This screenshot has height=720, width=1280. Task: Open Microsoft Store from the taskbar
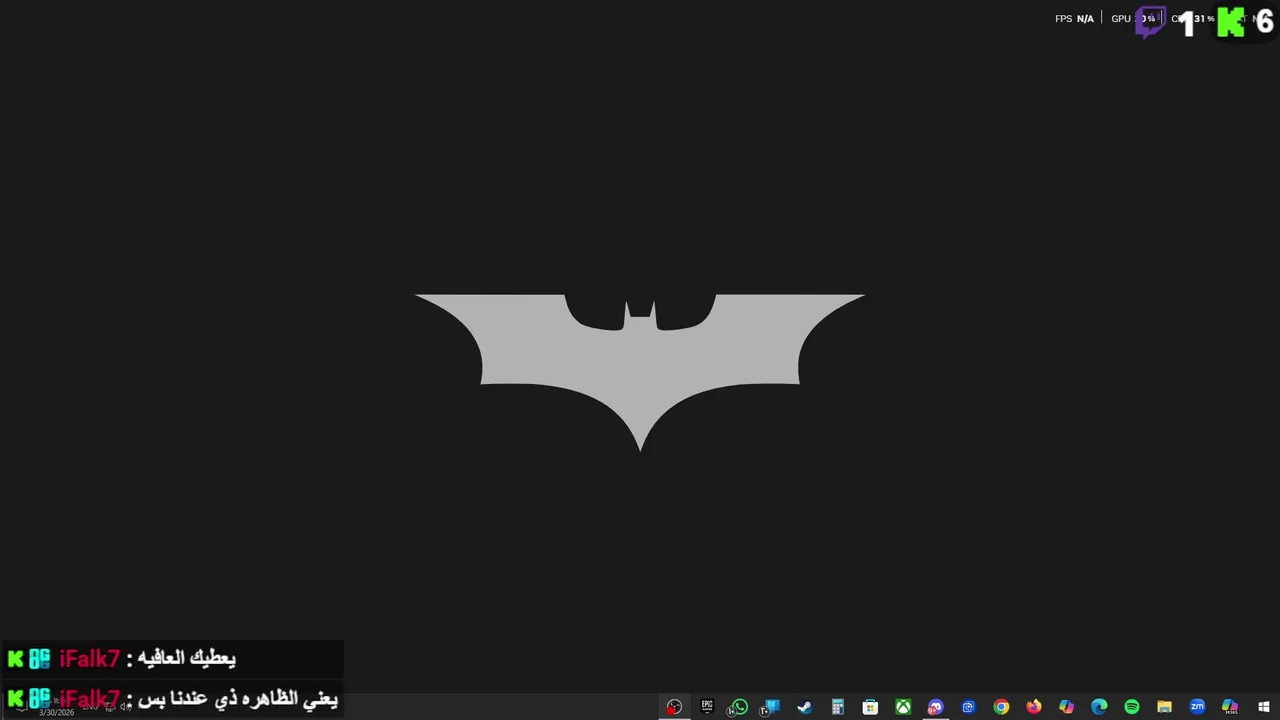[870, 707]
